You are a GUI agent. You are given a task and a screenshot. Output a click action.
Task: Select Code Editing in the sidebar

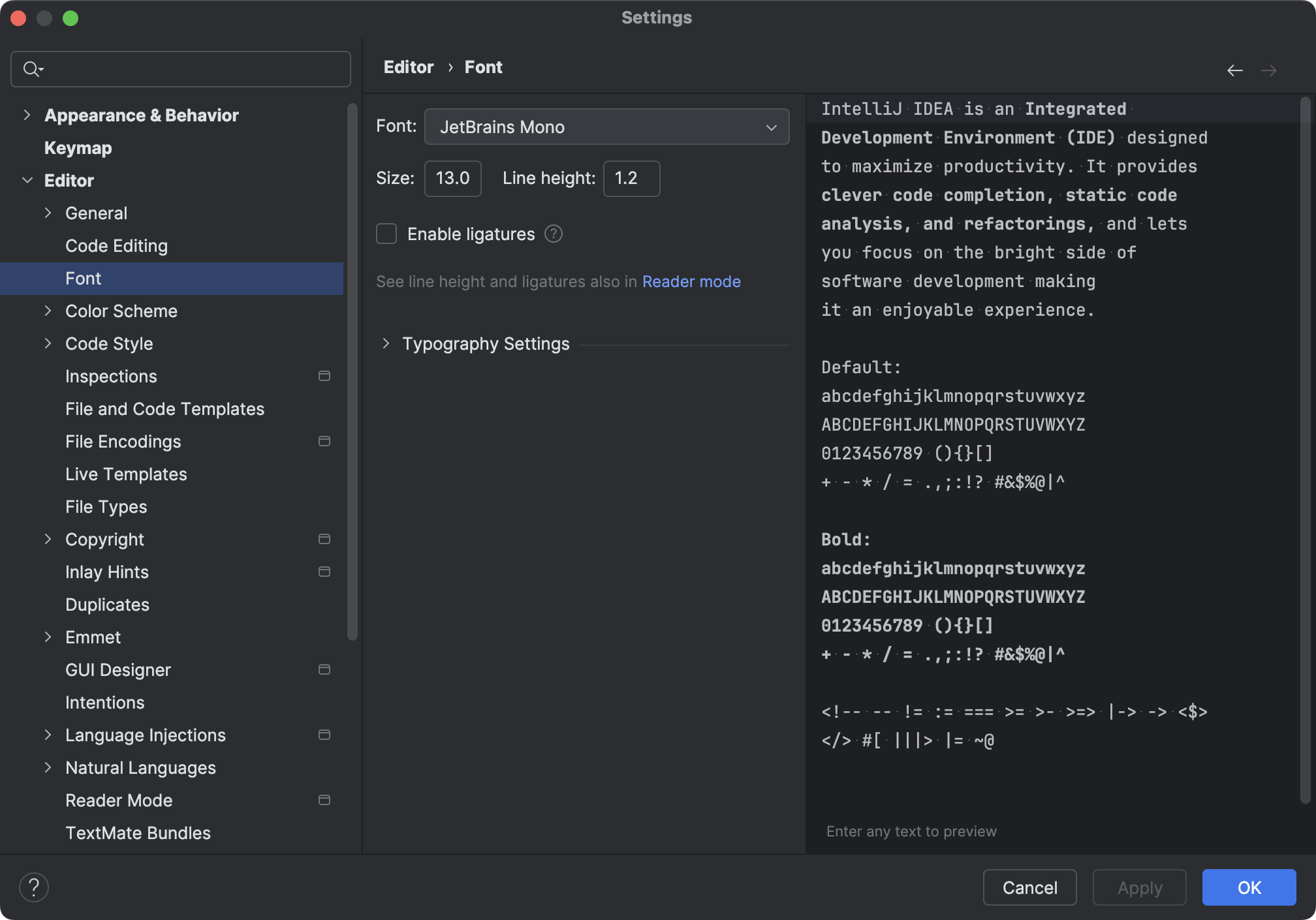point(116,246)
